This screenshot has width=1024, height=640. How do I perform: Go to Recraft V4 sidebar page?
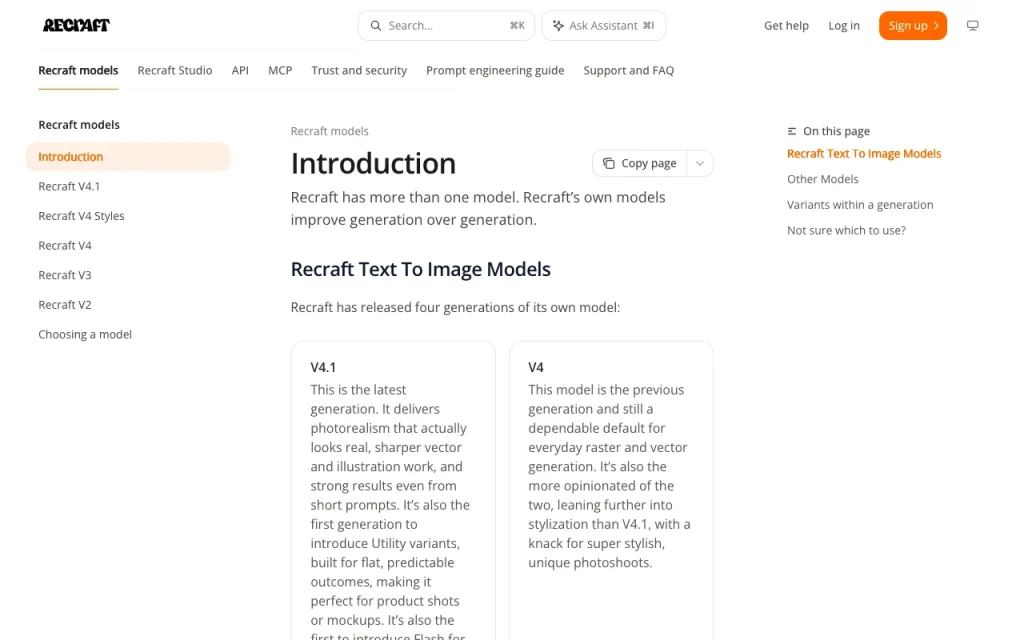click(65, 246)
